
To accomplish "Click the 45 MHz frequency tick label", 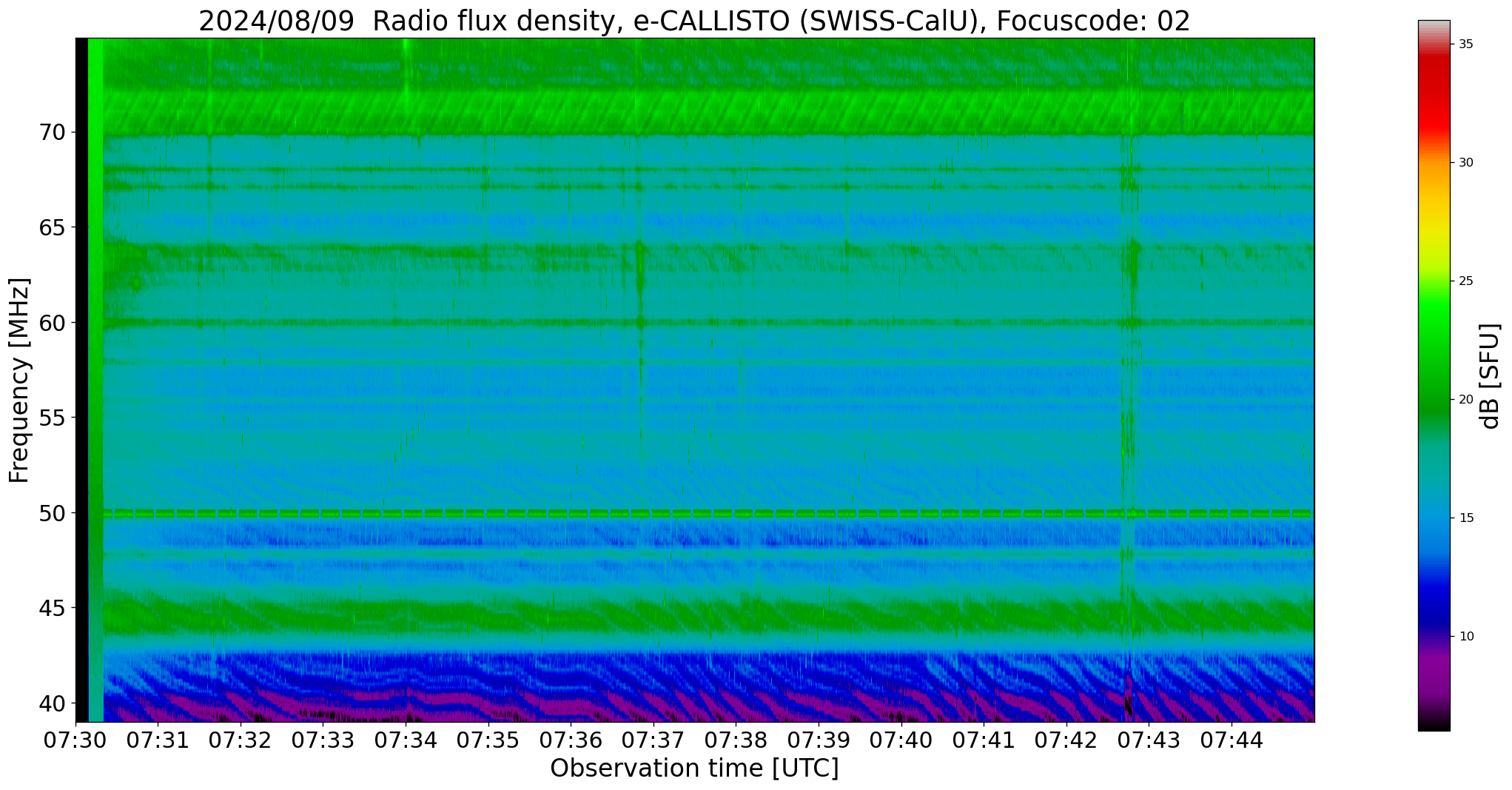I will pyautogui.click(x=52, y=608).
